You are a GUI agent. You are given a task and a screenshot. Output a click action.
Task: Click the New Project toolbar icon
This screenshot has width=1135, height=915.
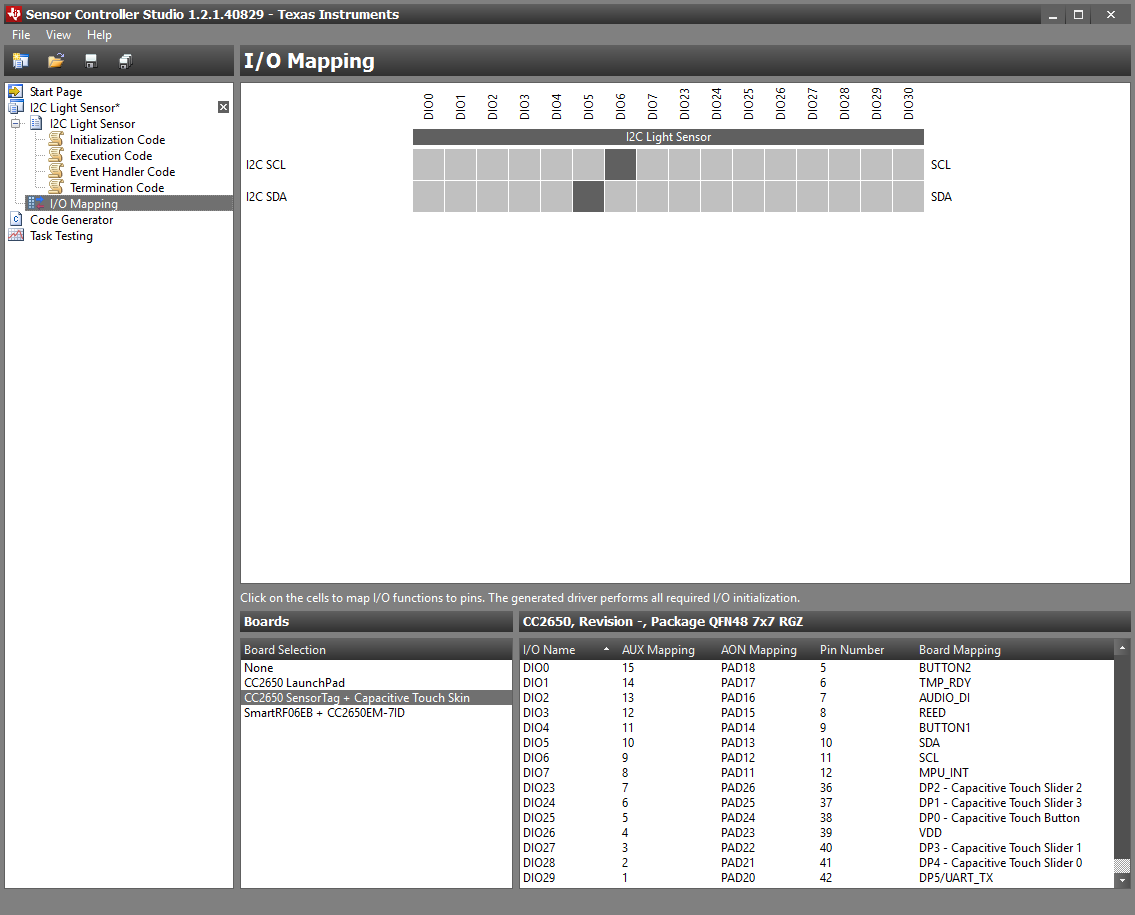(x=20, y=62)
